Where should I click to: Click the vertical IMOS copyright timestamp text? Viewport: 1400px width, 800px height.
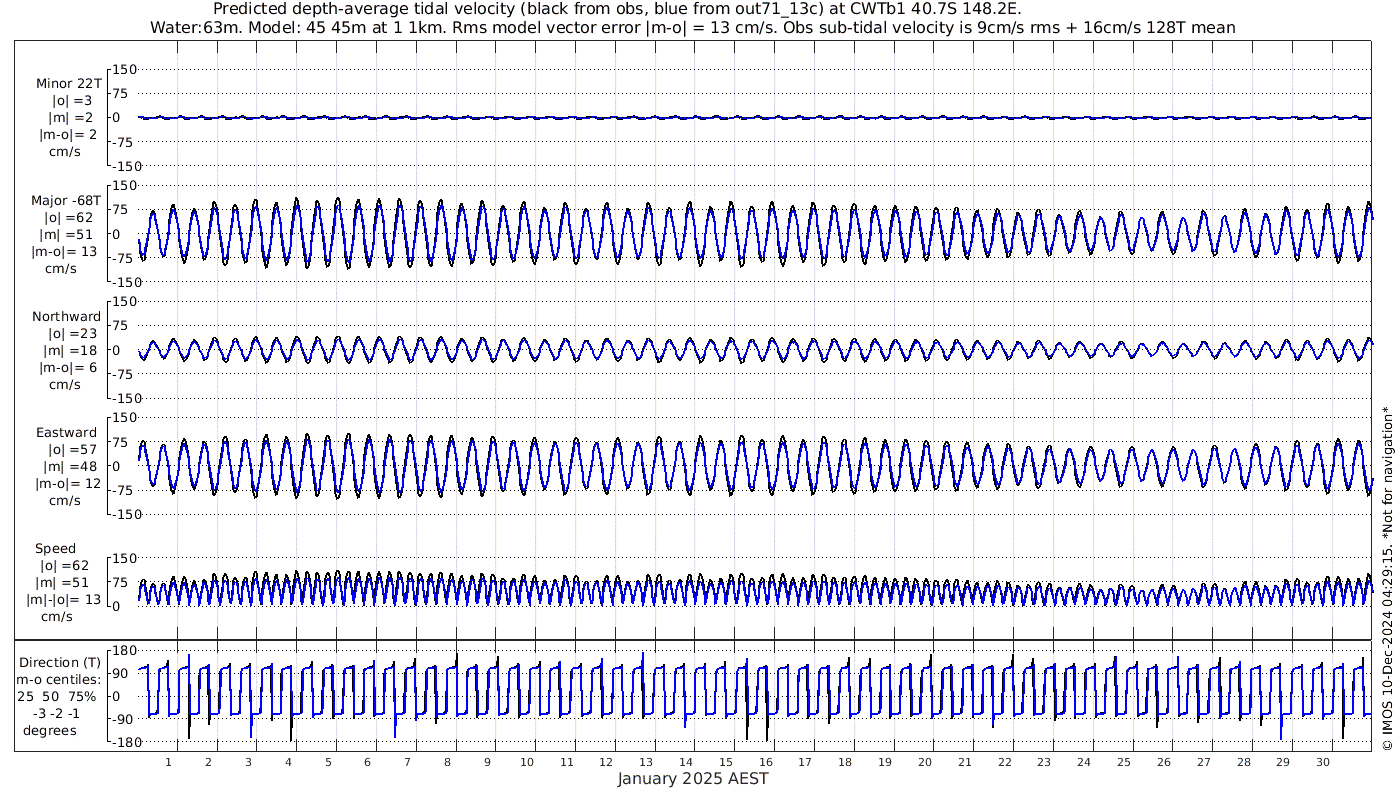pos(1387,578)
